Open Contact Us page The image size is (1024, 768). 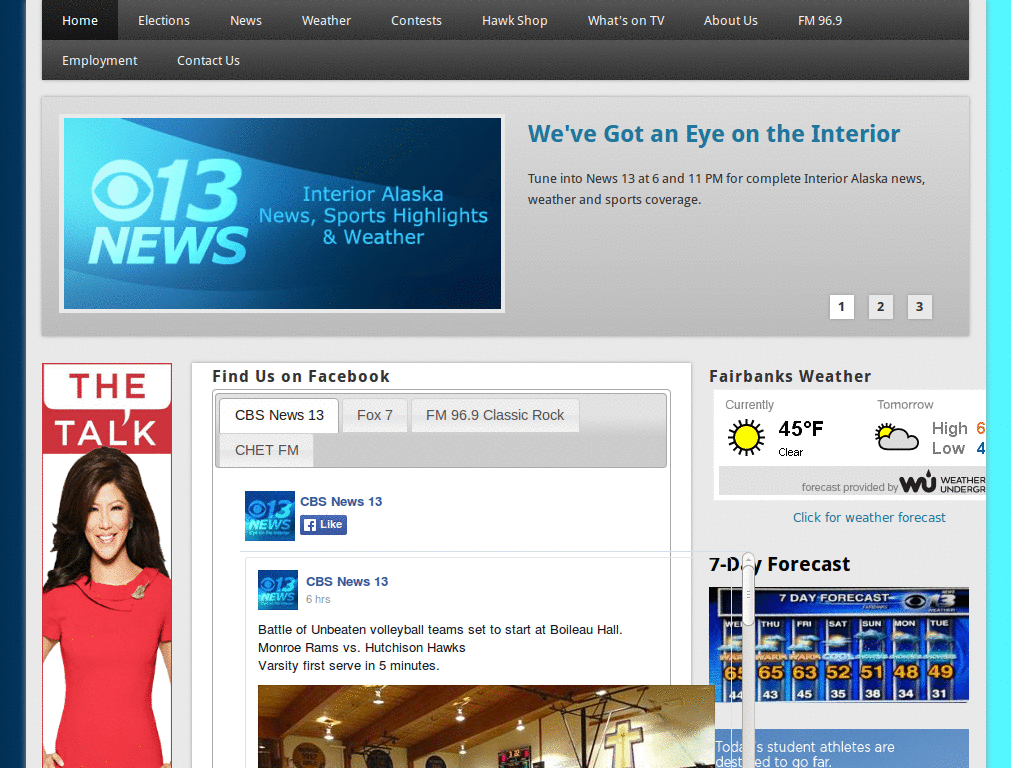click(x=208, y=60)
